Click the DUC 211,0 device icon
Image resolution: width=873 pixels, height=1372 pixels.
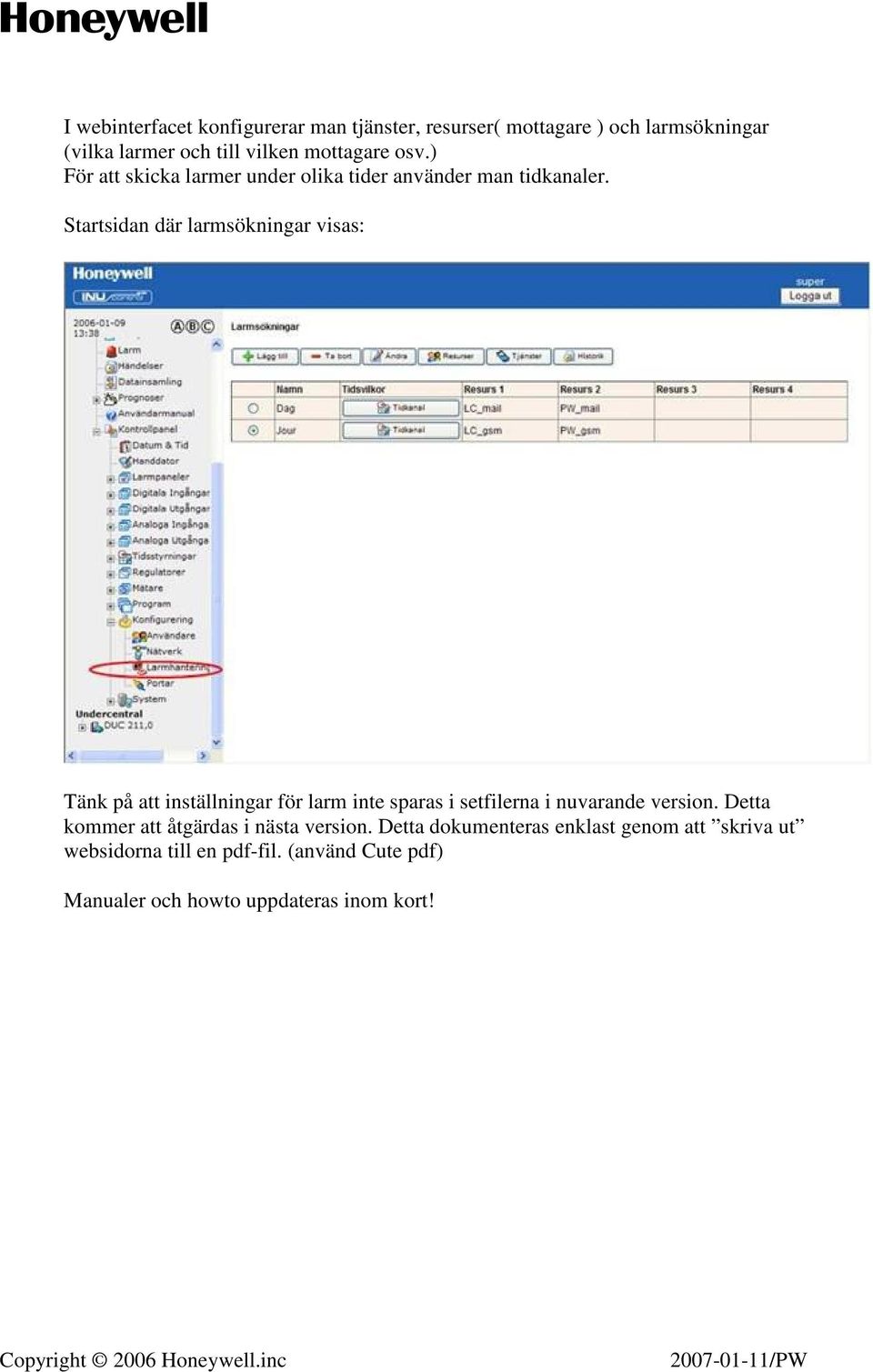tap(96, 726)
